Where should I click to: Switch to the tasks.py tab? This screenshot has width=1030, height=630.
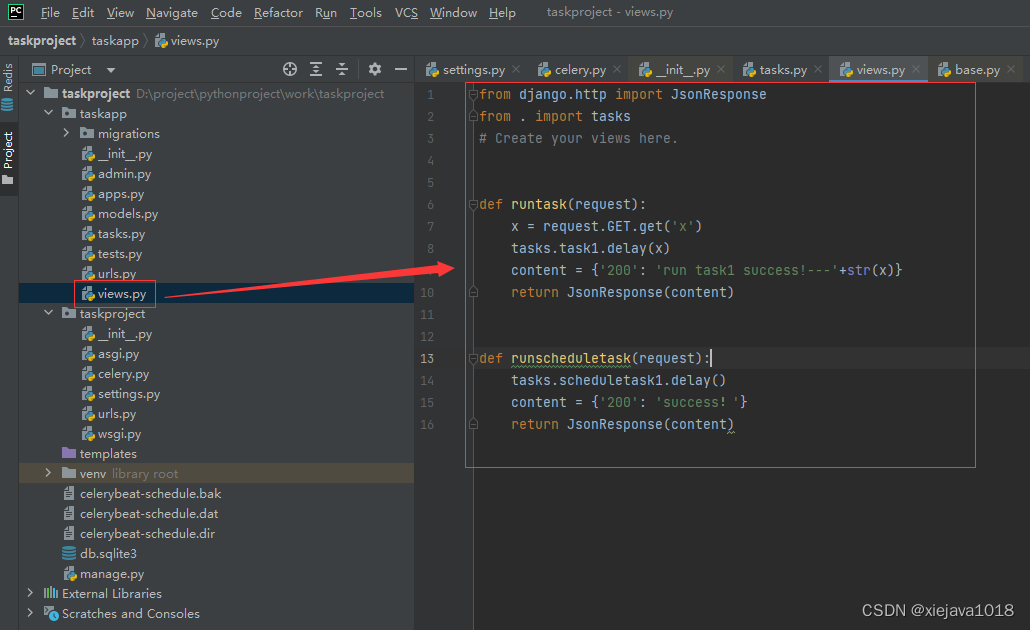(x=782, y=70)
